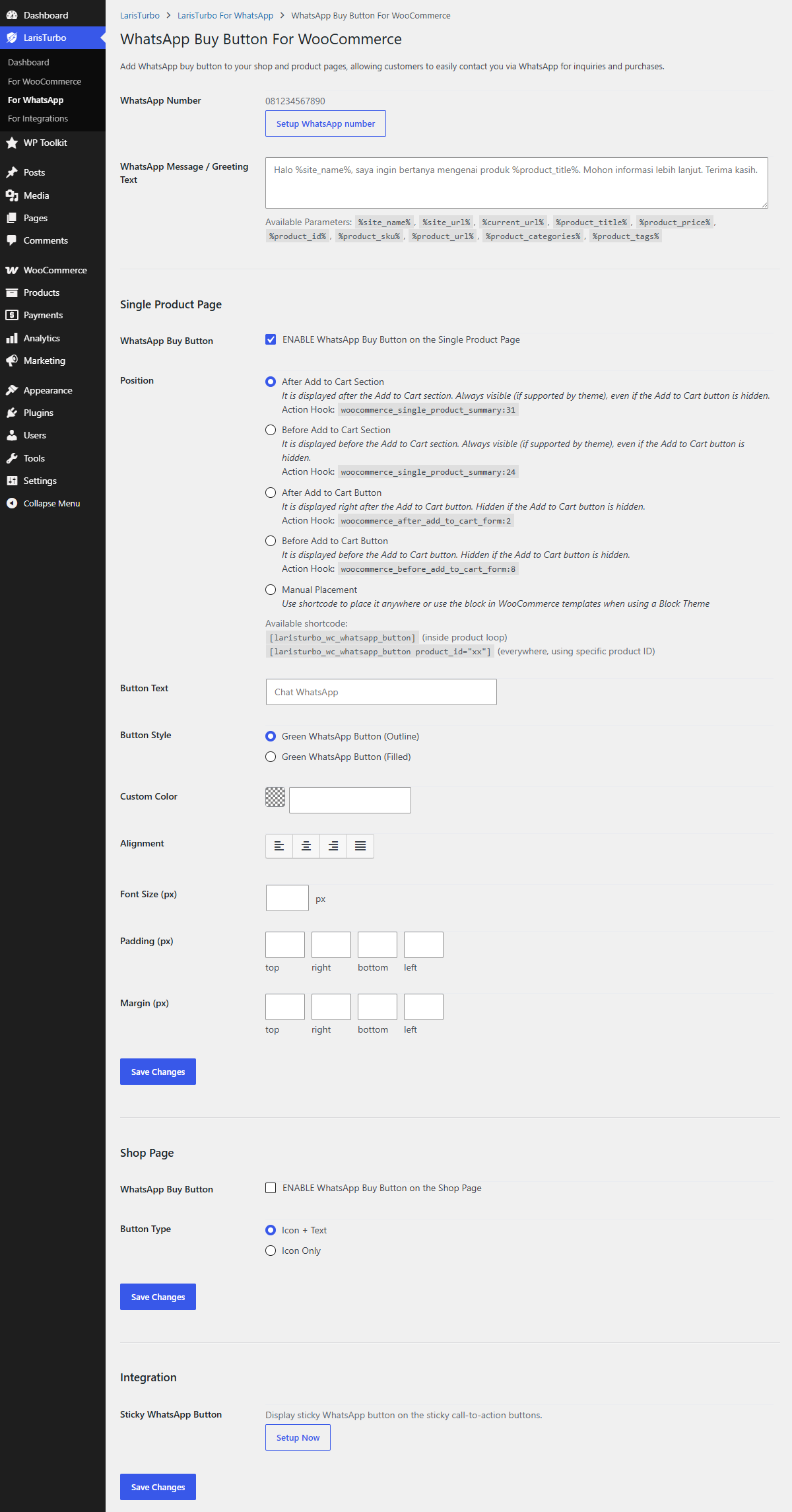Click the Padding right input
Image resolution: width=792 pixels, height=1512 pixels.
click(x=331, y=945)
